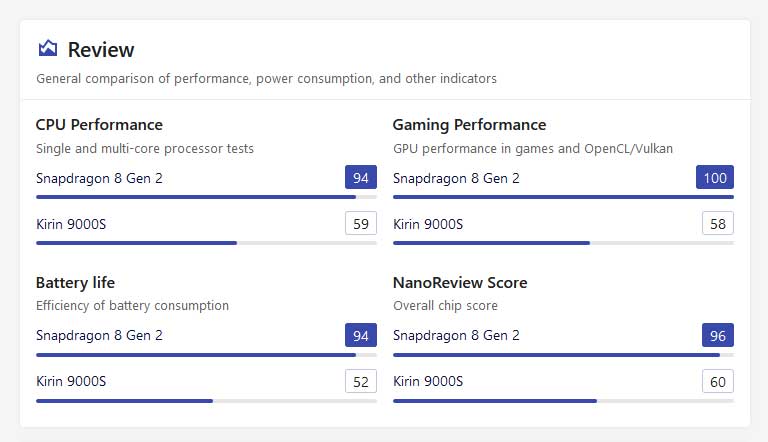Click Snapdragon battery life score 94 badge
The image size is (768, 442).
361,335
